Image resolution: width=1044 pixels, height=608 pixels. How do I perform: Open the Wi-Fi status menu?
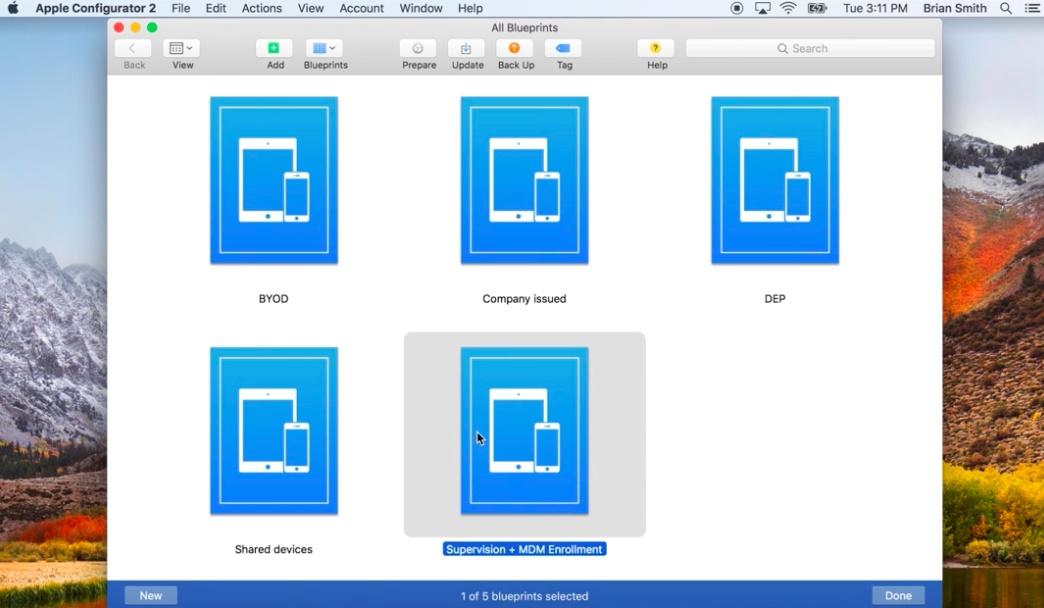(788, 9)
